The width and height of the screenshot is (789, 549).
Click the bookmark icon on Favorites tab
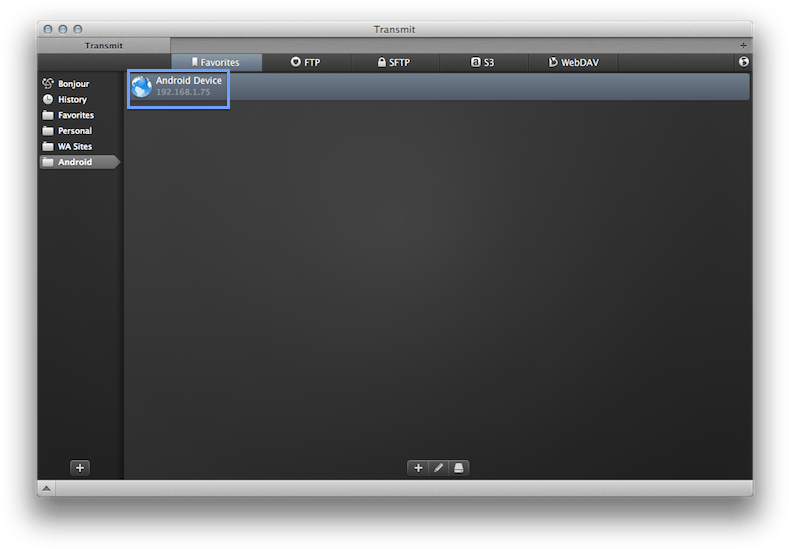tap(194, 62)
